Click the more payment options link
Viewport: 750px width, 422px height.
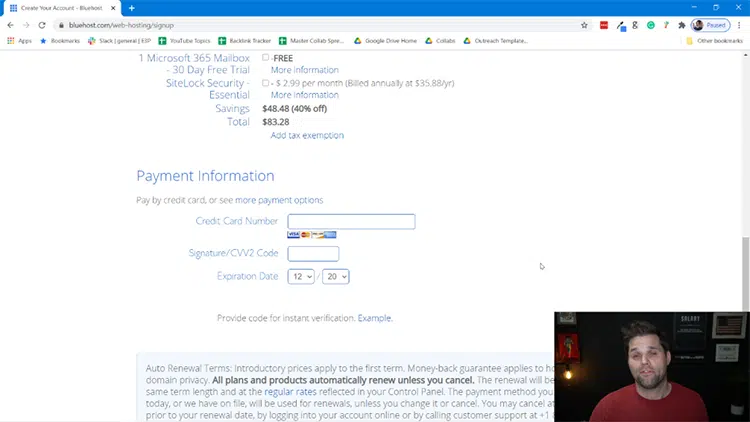coord(279,200)
